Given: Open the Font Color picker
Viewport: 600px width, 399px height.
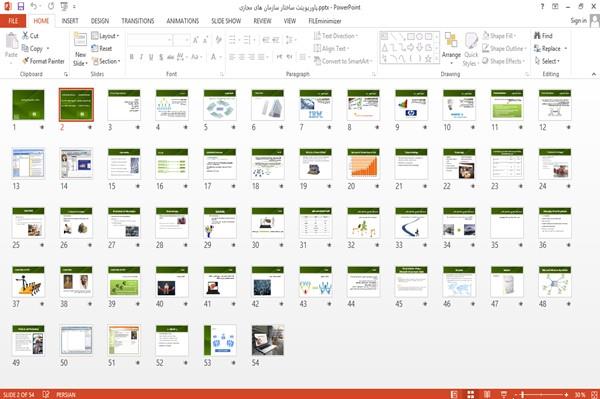Looking at the screenshot, I should point(216,57).
